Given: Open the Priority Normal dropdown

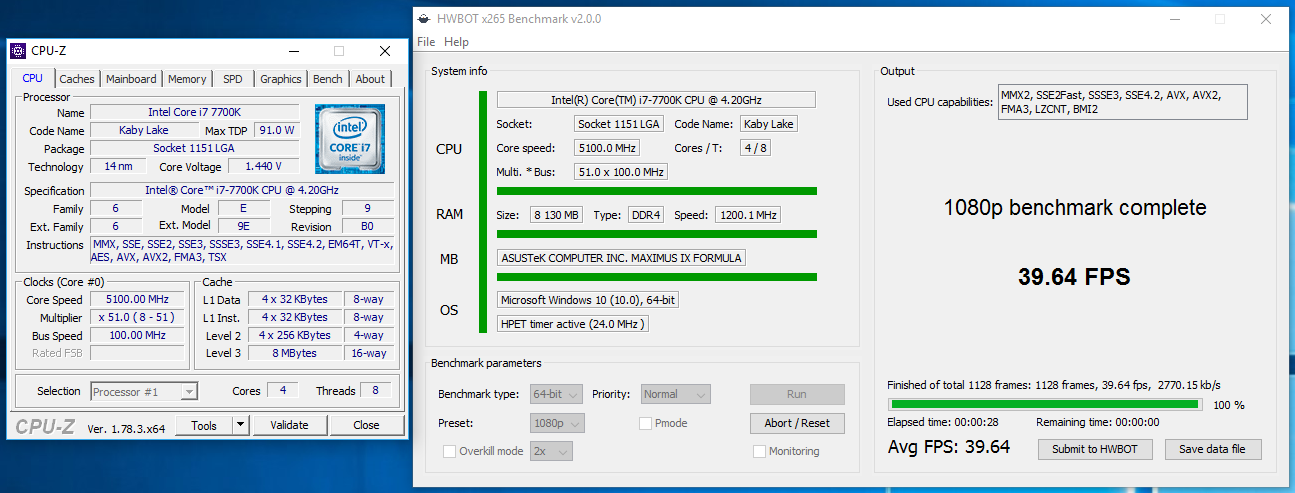Looking at the screenshot, I should (x=676, y=394).
